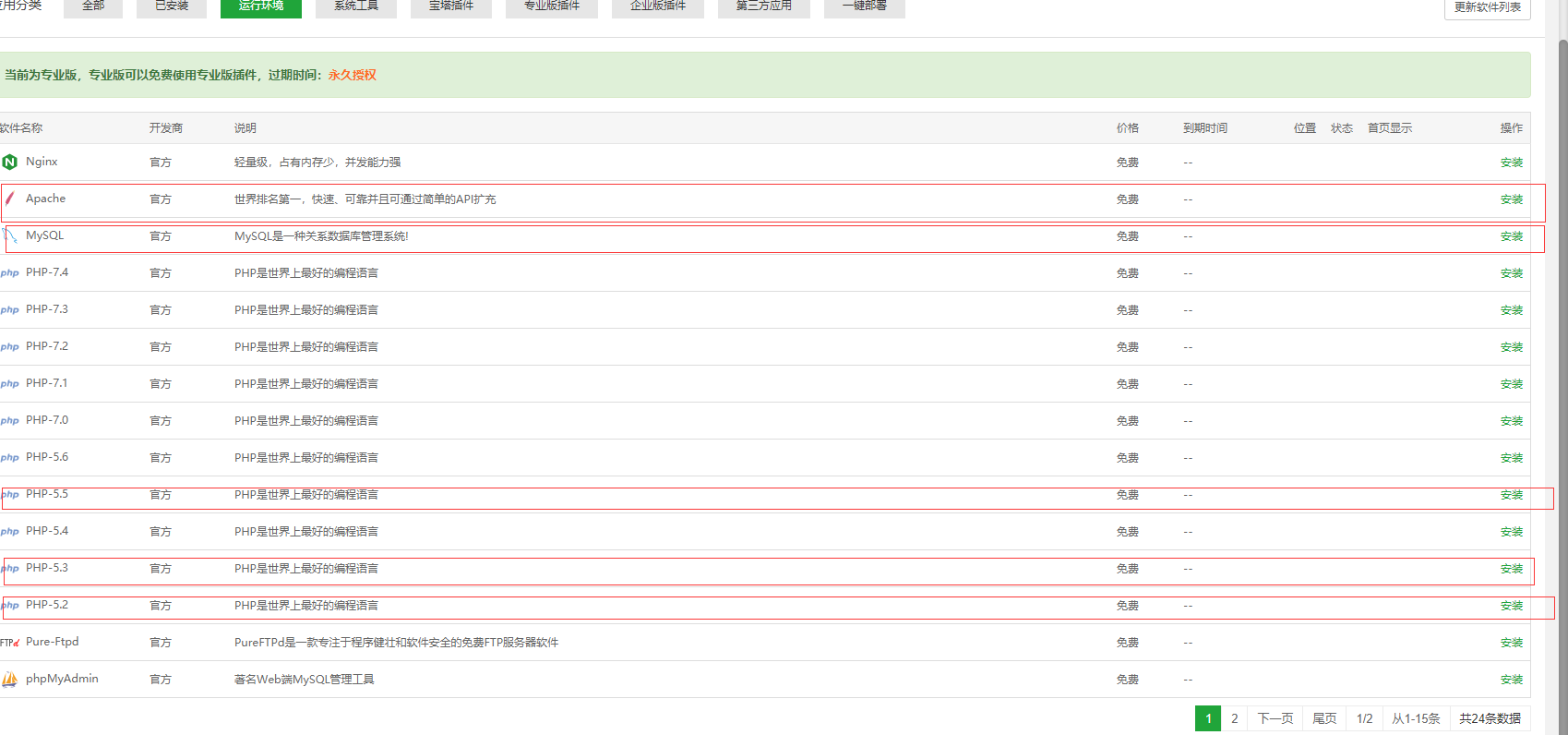Click 安装 for PHP-5.2
Screen dimensions: 1568x735
click(x=1512, y=606)
